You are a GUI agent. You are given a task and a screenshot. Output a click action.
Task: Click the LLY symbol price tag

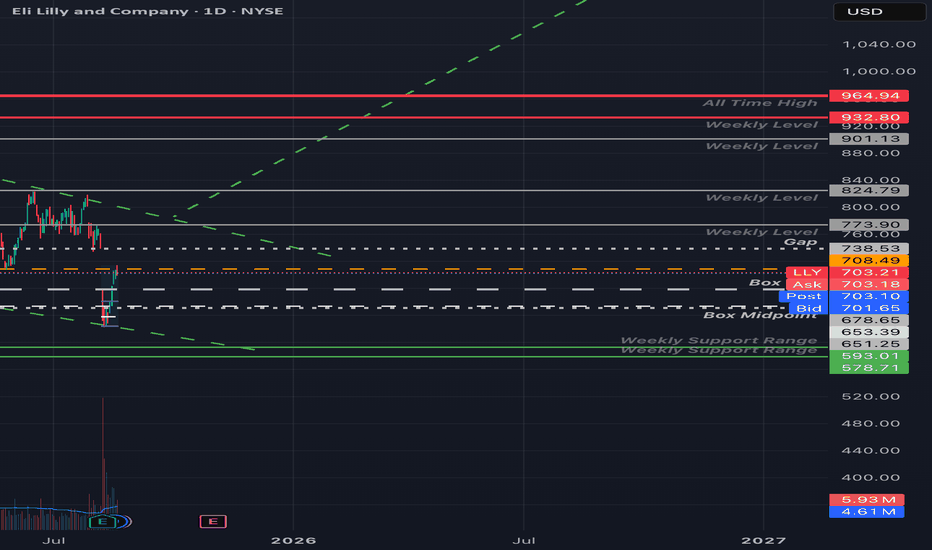coord(807,272)
